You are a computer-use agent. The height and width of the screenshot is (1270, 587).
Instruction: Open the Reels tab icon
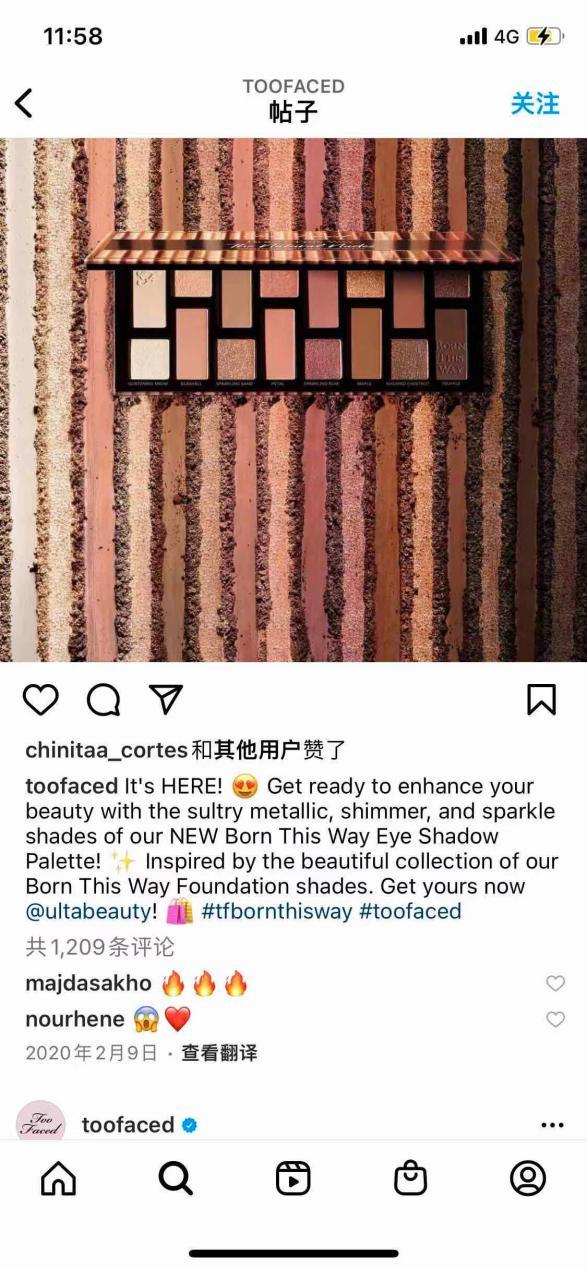coord(293,1178)
